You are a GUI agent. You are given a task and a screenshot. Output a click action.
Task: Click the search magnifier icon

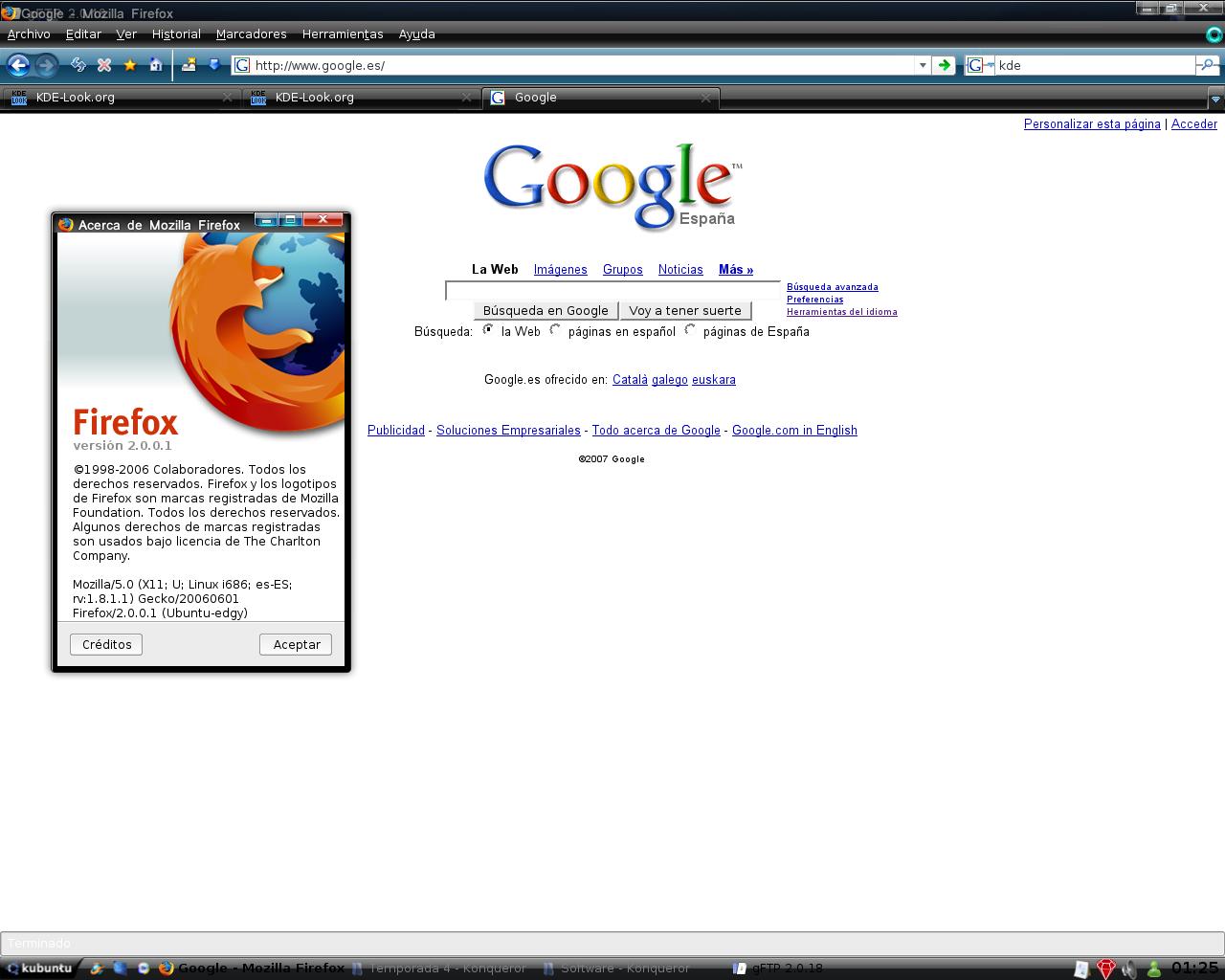click(x=1207, y=65)
